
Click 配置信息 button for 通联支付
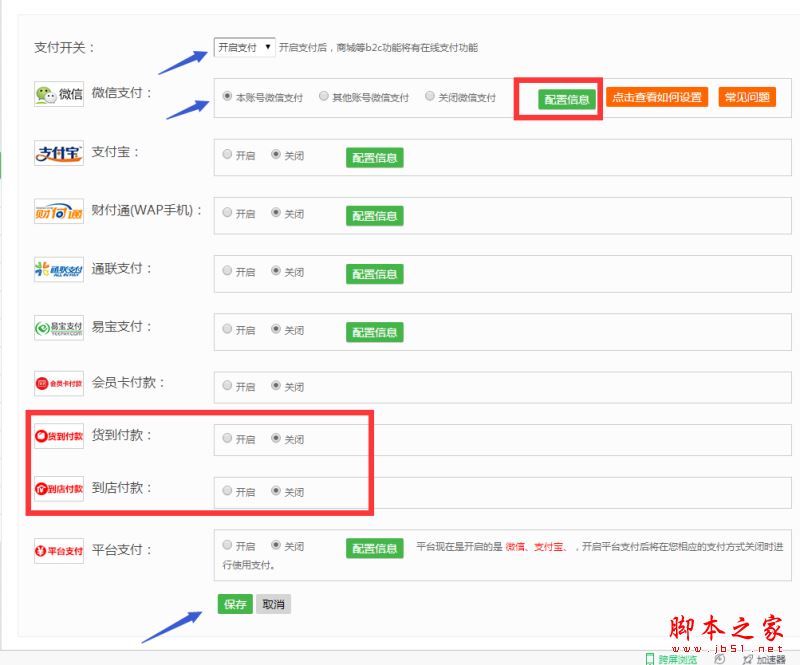coord(374,274)
